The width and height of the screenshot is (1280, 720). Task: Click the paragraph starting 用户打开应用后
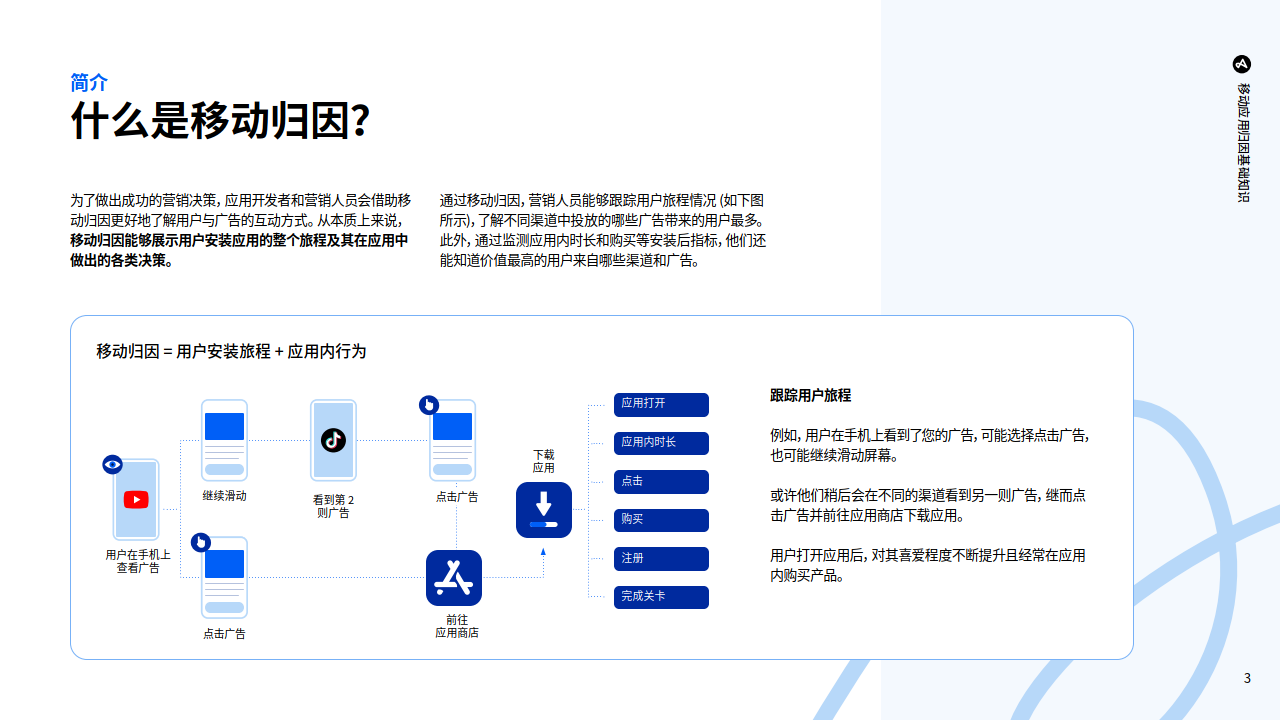pos(928,565)
